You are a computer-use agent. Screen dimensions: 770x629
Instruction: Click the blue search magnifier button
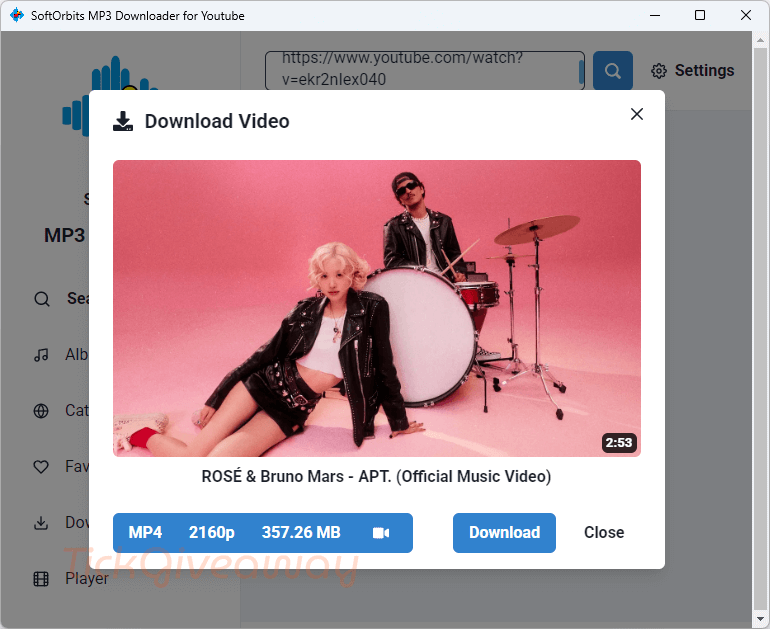tap(613, 71)
